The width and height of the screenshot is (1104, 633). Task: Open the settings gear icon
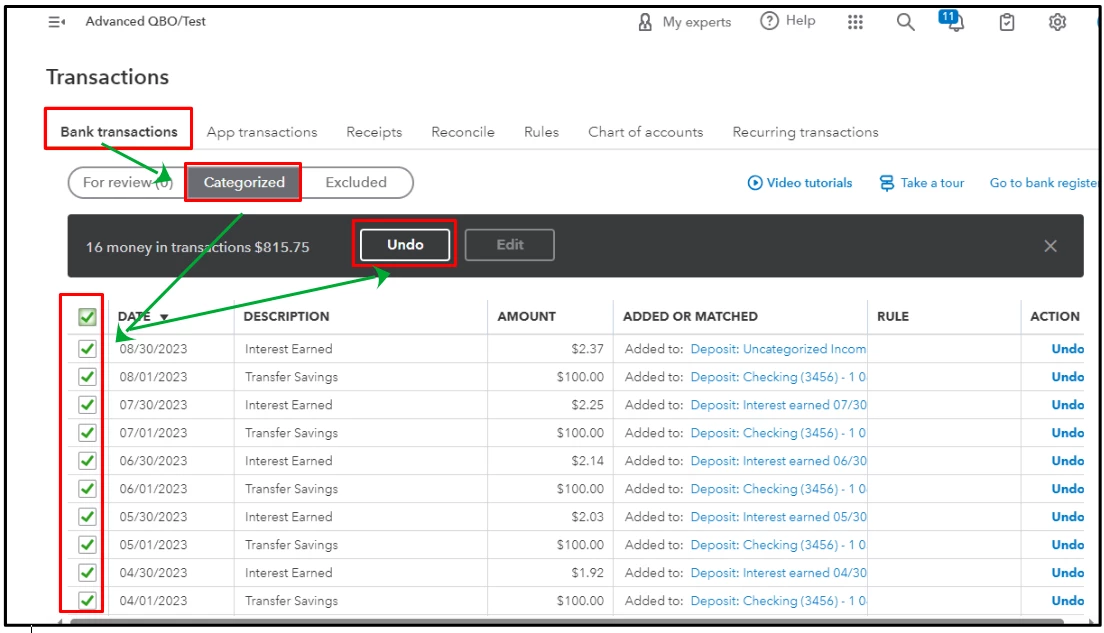pyautogui.click(x=1057, y=23)
